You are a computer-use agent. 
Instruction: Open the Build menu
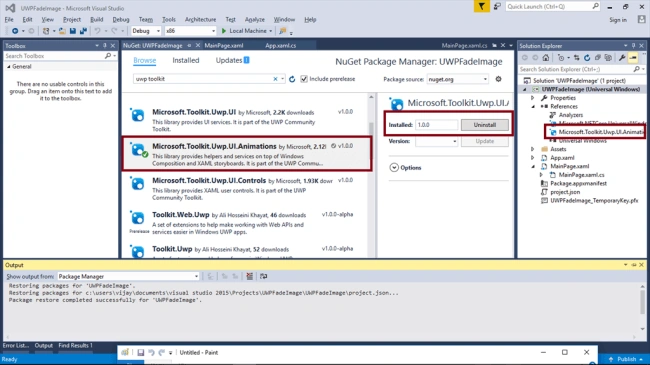pos(97,19)
